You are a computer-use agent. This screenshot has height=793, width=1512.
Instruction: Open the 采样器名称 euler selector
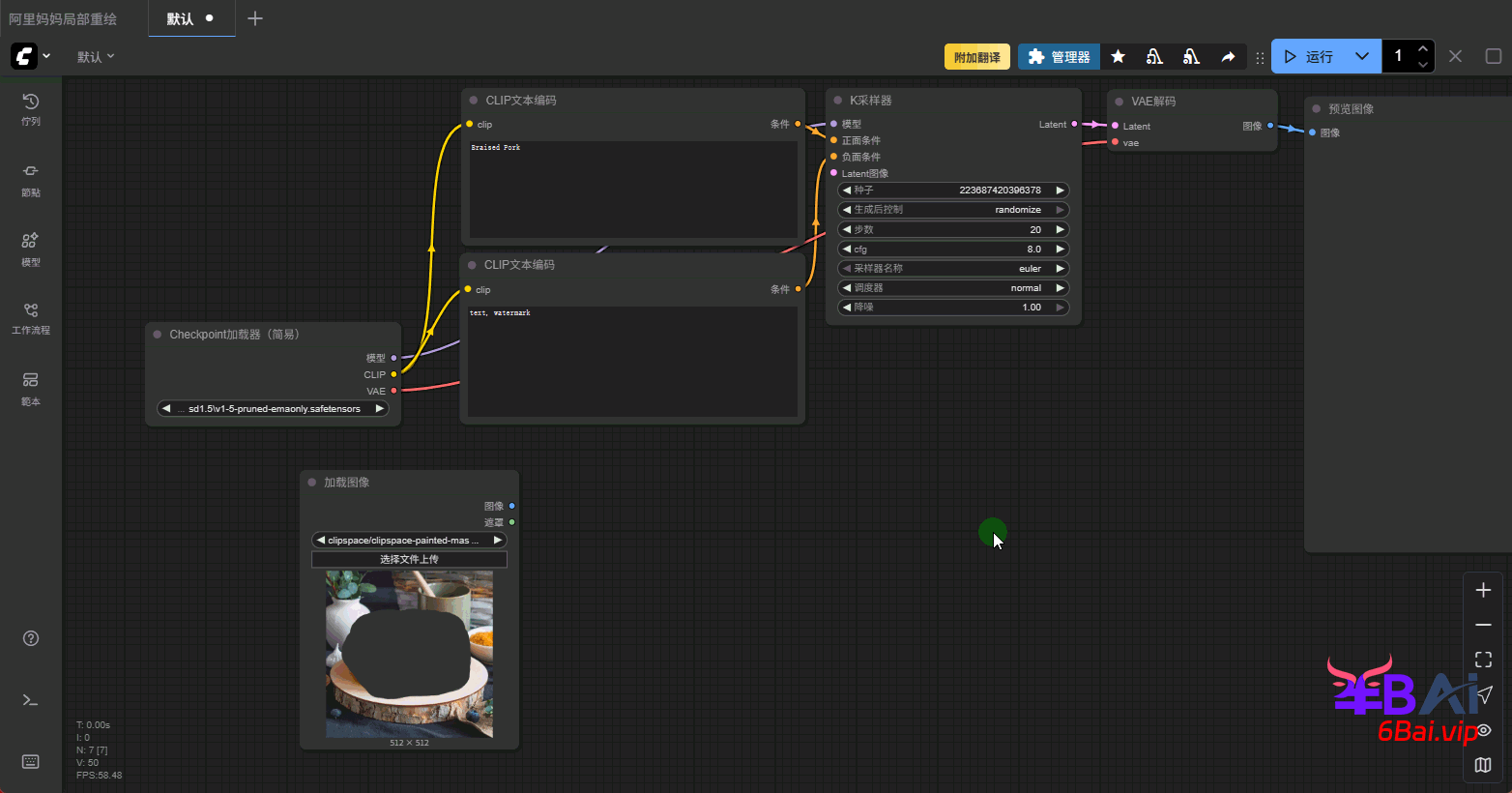pyautogui.click(x=952, y=269)
